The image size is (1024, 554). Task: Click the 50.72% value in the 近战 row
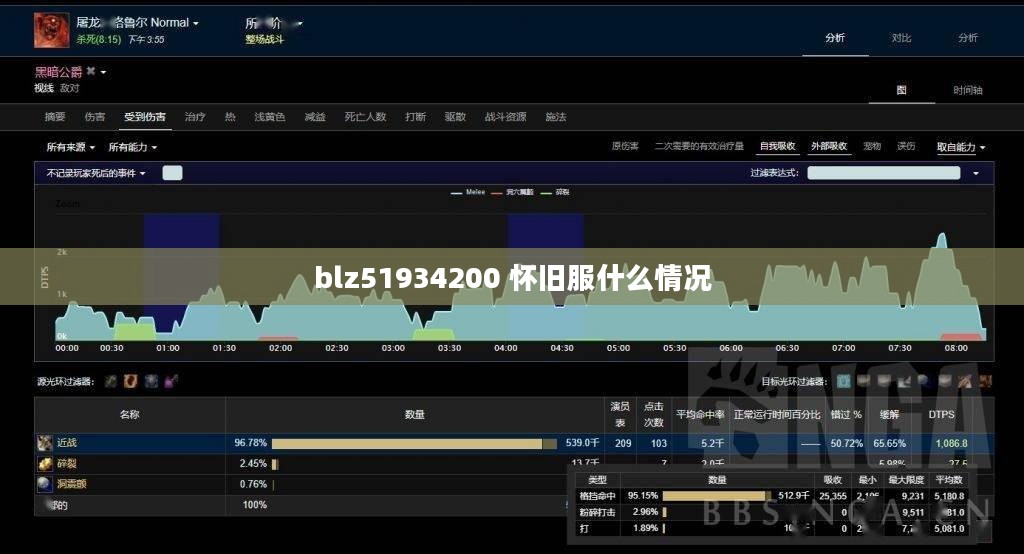click(x=846, y=443)
